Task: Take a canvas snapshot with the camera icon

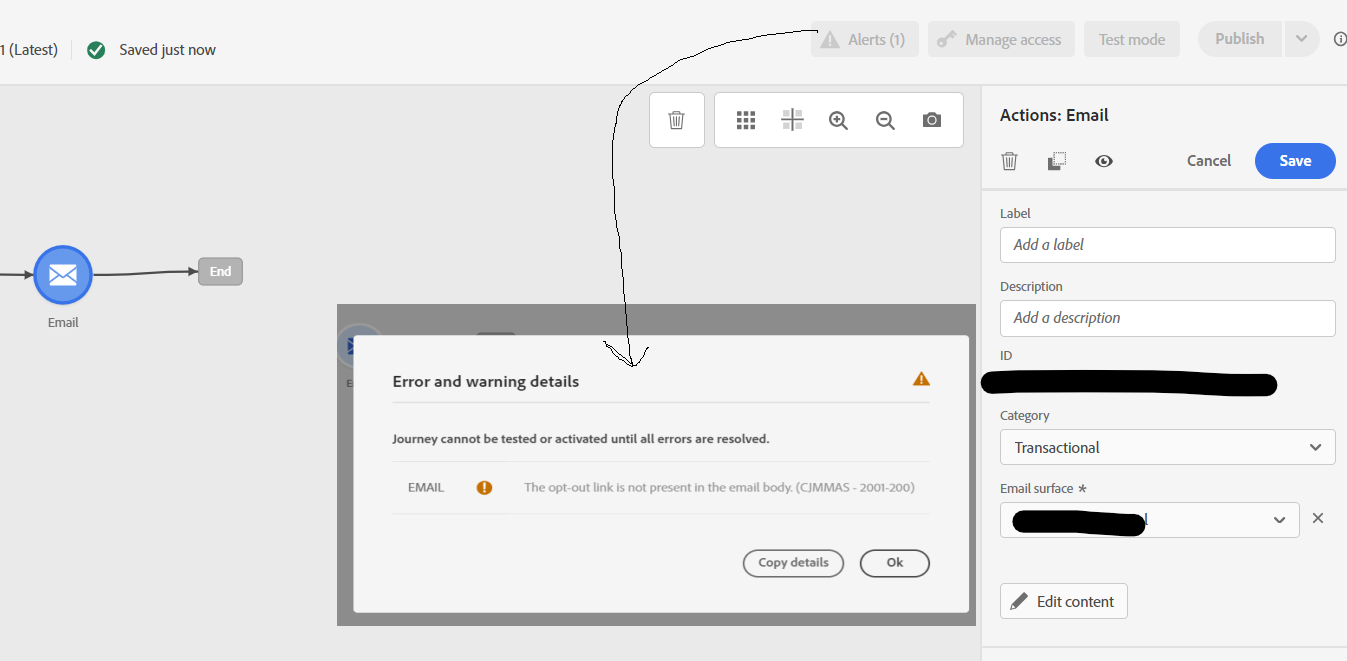Action: coord(931,119)
